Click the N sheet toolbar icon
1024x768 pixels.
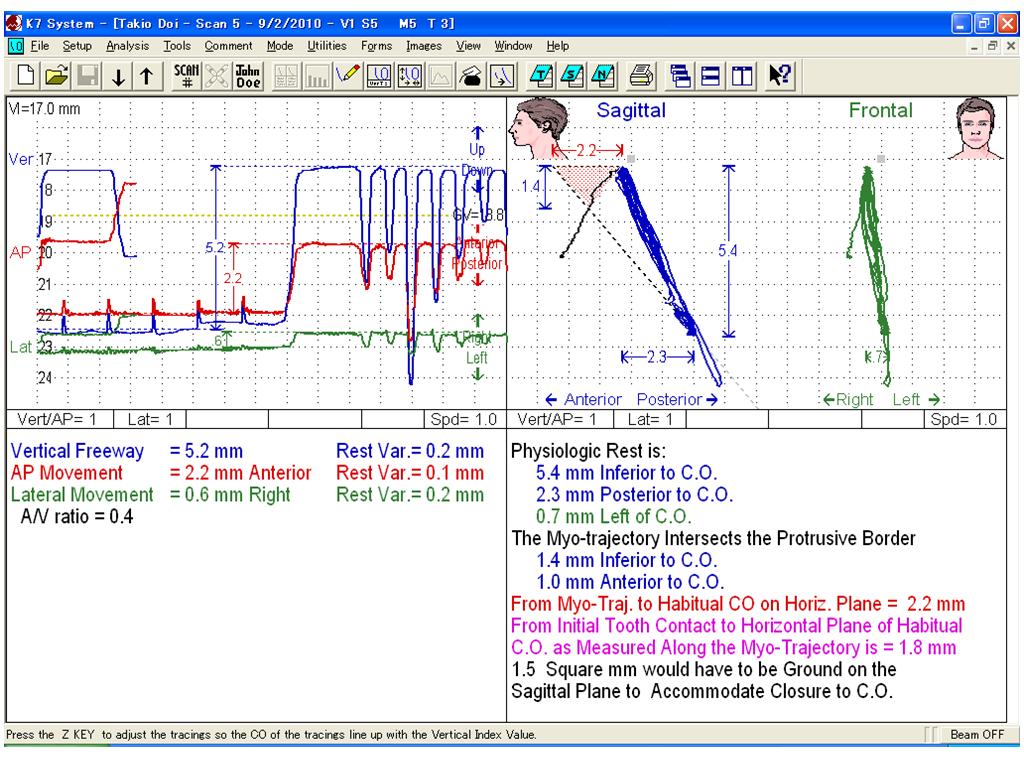602,76
